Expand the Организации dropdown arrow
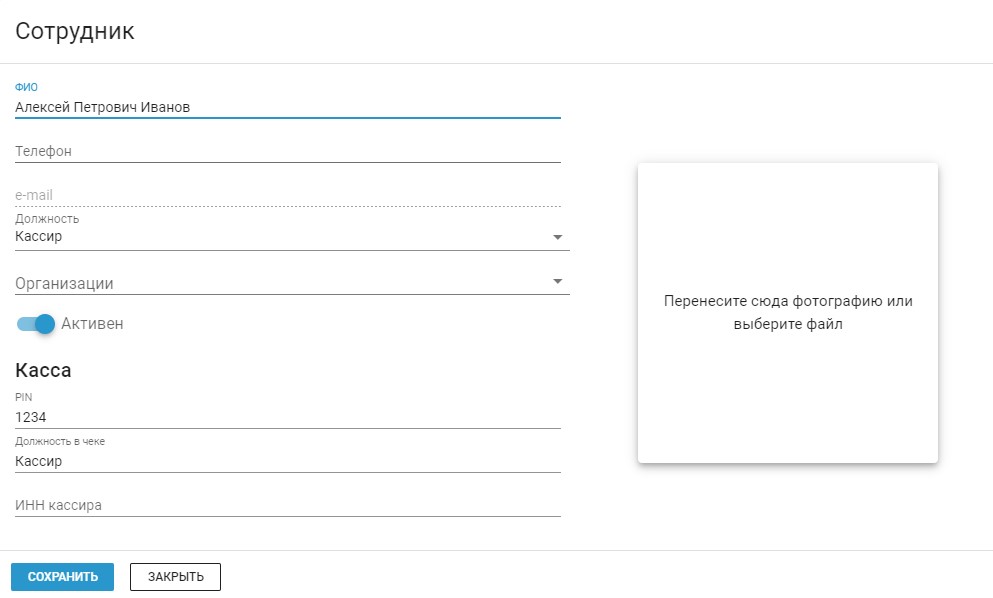 pos(557,281)
